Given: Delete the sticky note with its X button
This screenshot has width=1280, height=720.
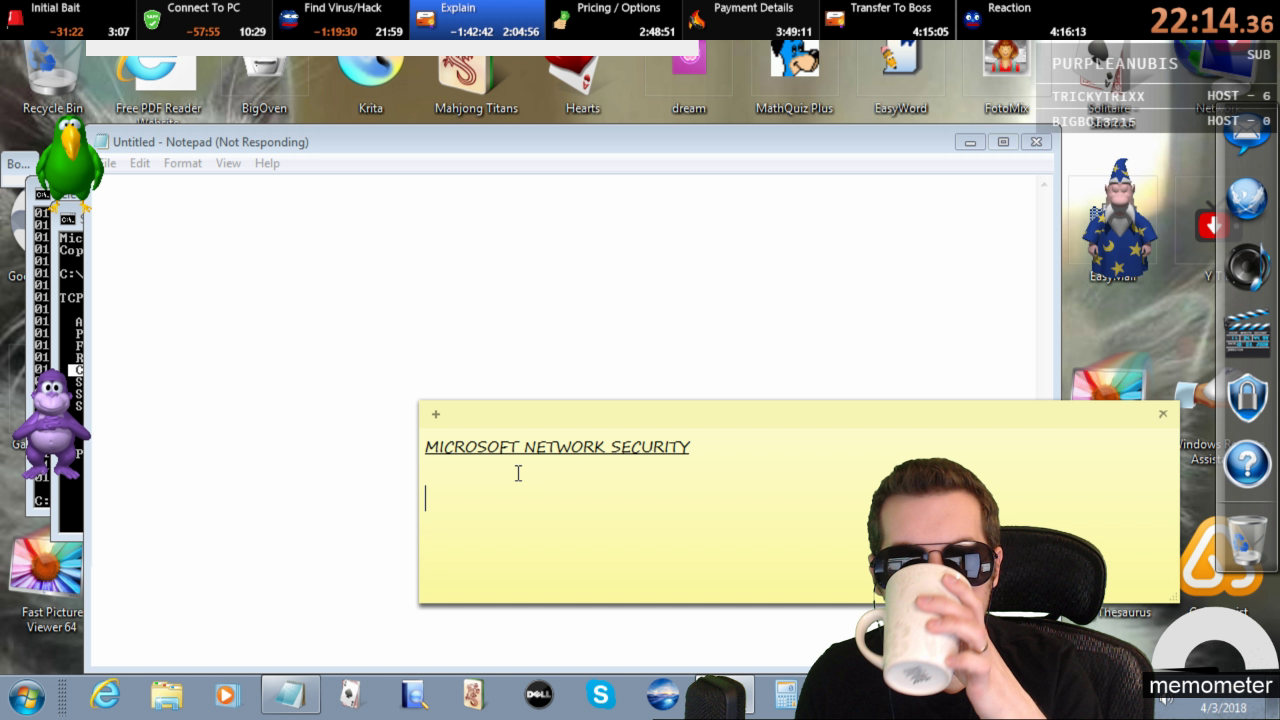Looking at the screenshot, I should click(1162, 414).
